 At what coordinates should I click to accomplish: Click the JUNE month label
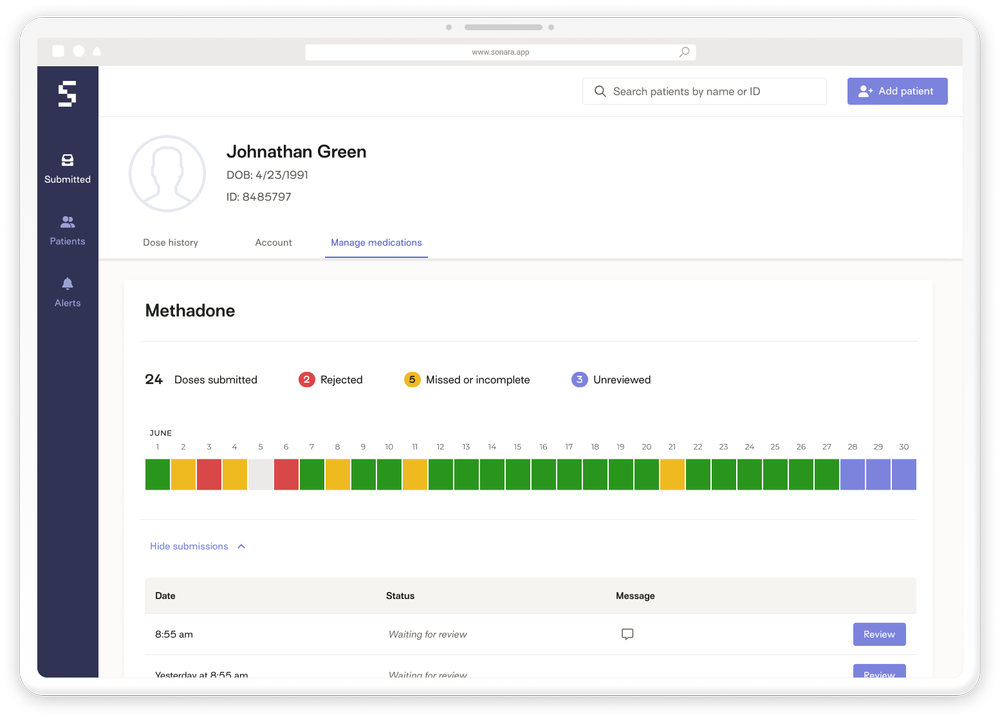click(x=161, y=433)
